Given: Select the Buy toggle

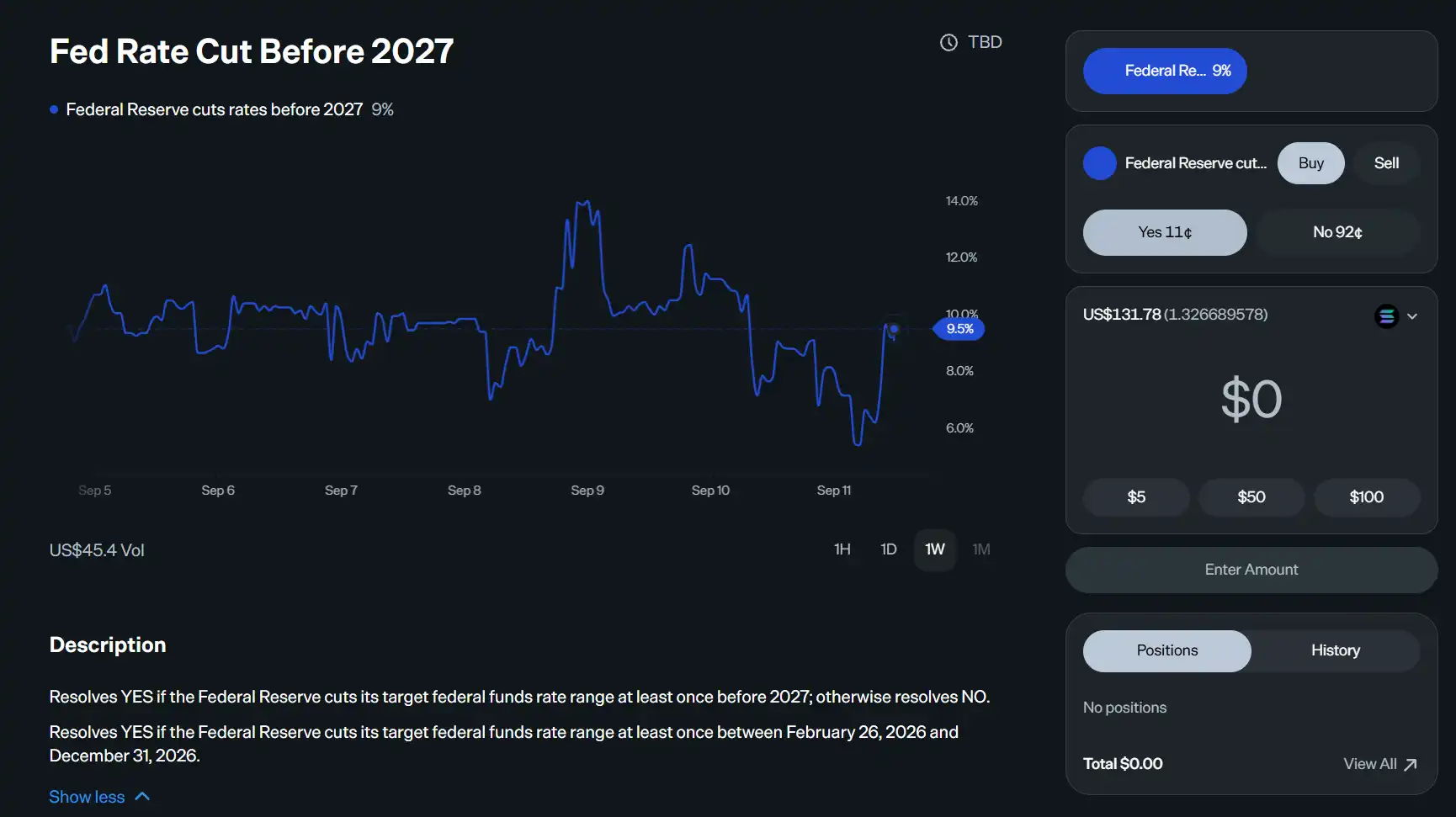Looking at the screenshot, I should point(1310,163).
